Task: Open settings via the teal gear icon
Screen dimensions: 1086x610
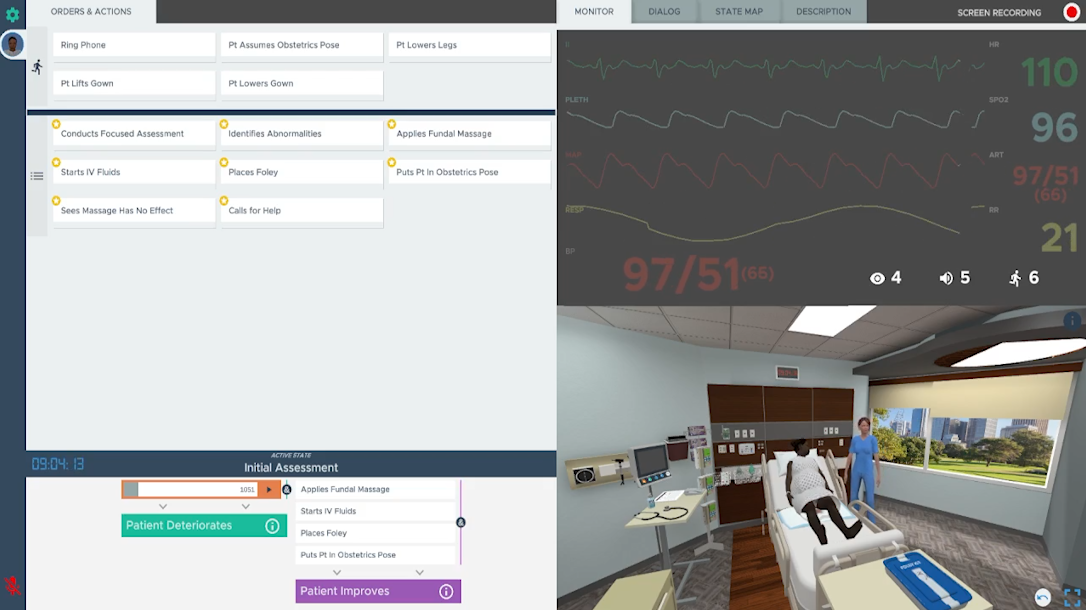Action: [12, 15]
